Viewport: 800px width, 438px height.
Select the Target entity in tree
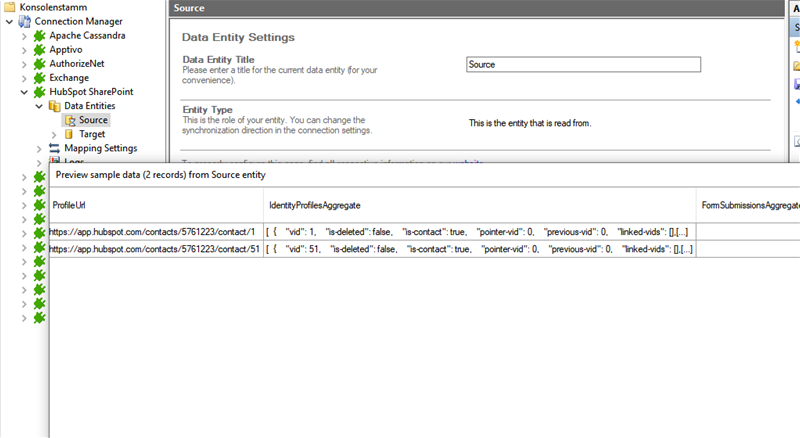92,134
